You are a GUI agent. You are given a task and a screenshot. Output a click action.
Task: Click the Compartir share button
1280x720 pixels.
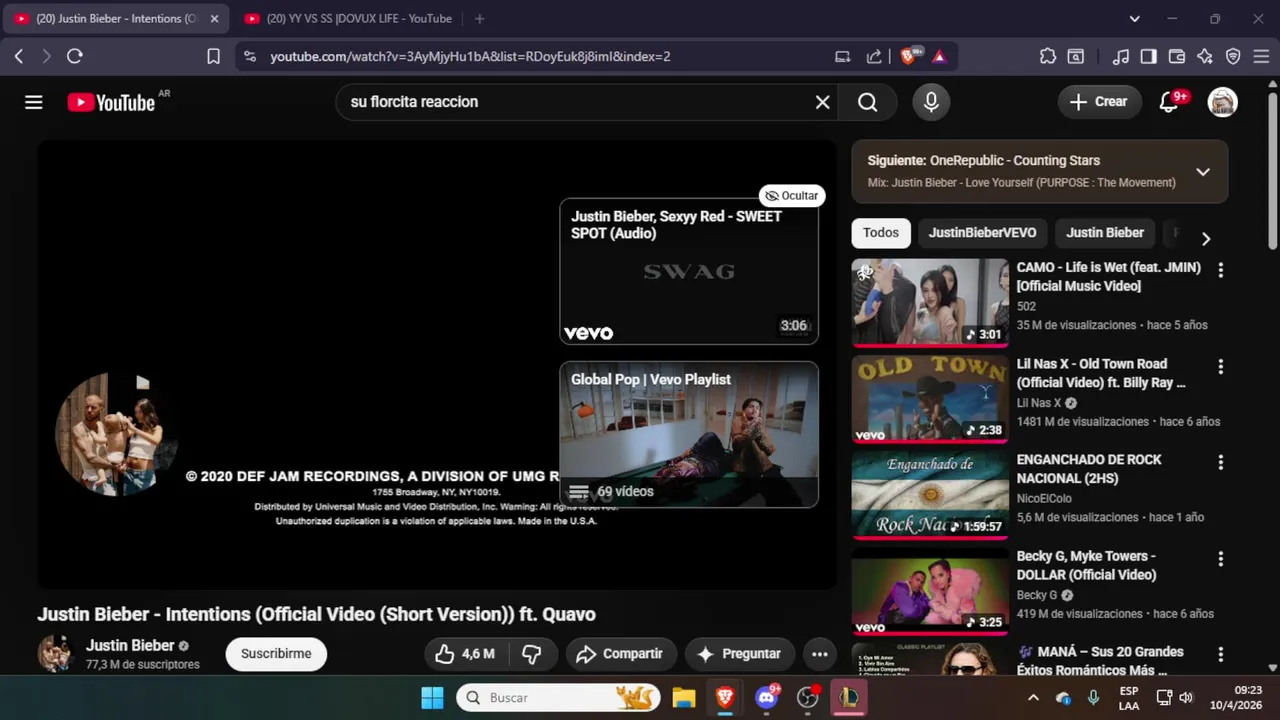coord(621,654)
